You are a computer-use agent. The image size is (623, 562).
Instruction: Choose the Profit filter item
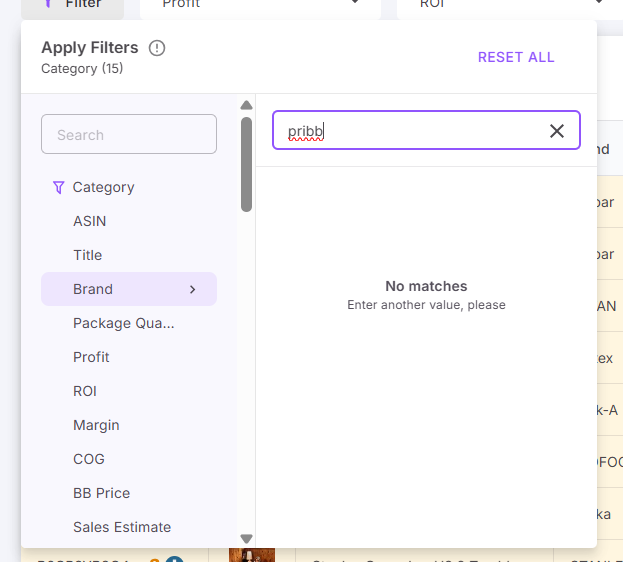point(91,357)
